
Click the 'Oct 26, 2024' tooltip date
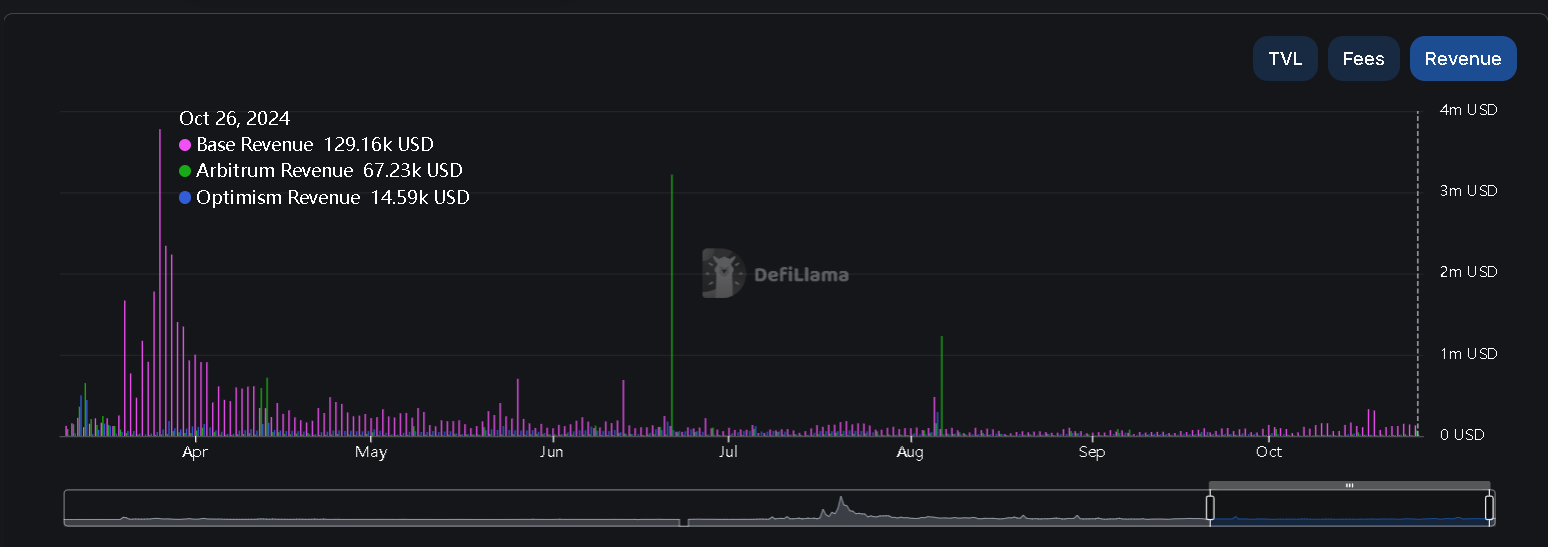click(235, 118)
